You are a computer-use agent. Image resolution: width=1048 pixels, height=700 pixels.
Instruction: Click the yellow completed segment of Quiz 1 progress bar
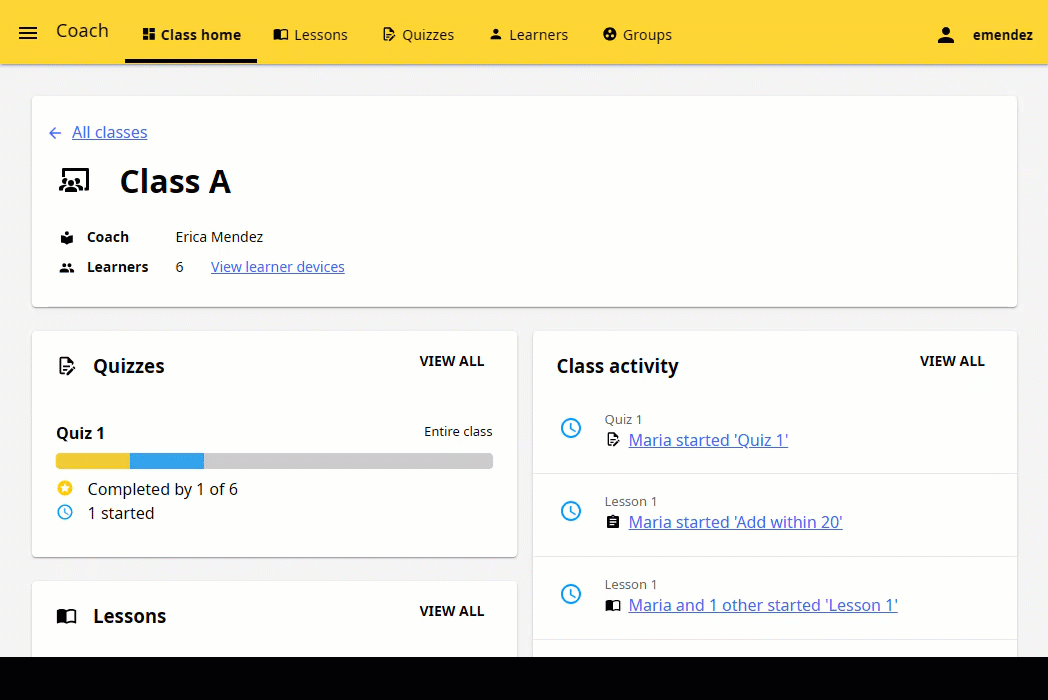tap(93, 461)
